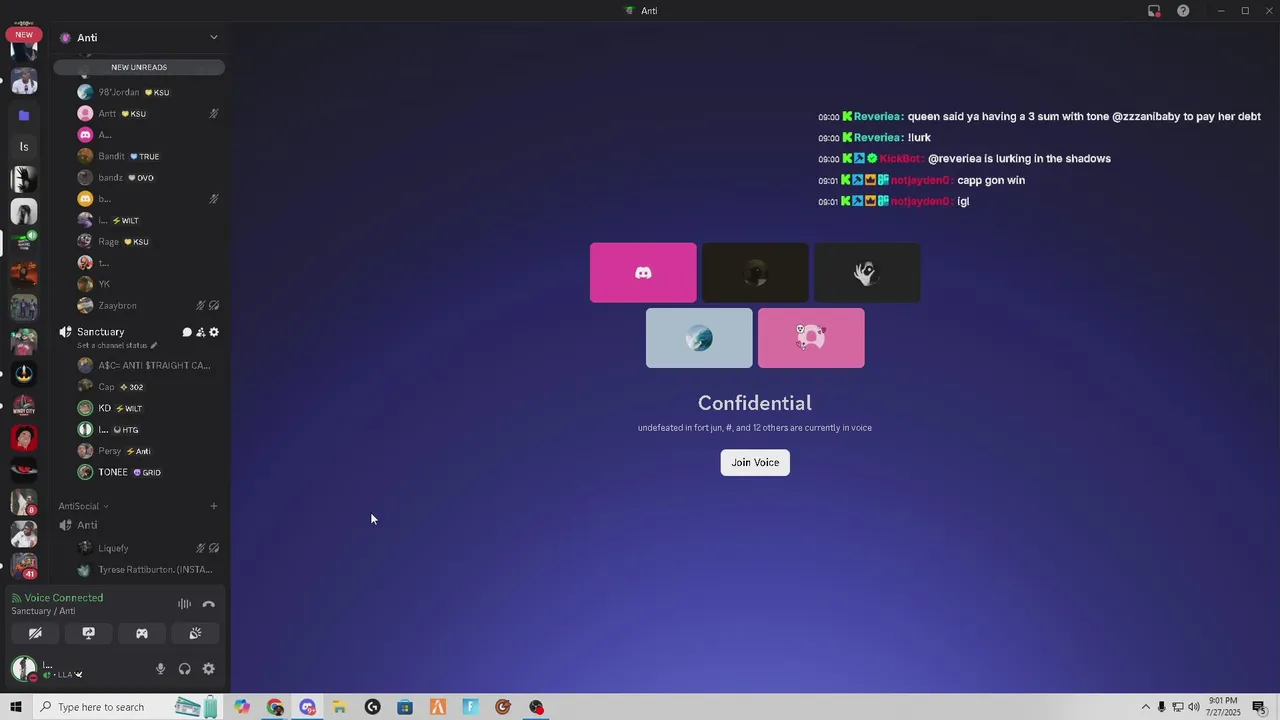Viewport: 1280px width, 720px height.
Task: Open User Settings gear
Action: click(208, 669)
